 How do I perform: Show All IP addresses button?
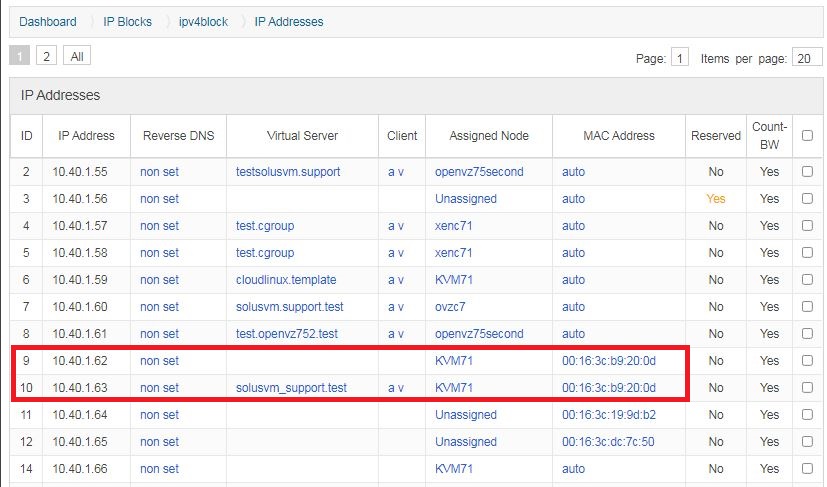point(77,57)
